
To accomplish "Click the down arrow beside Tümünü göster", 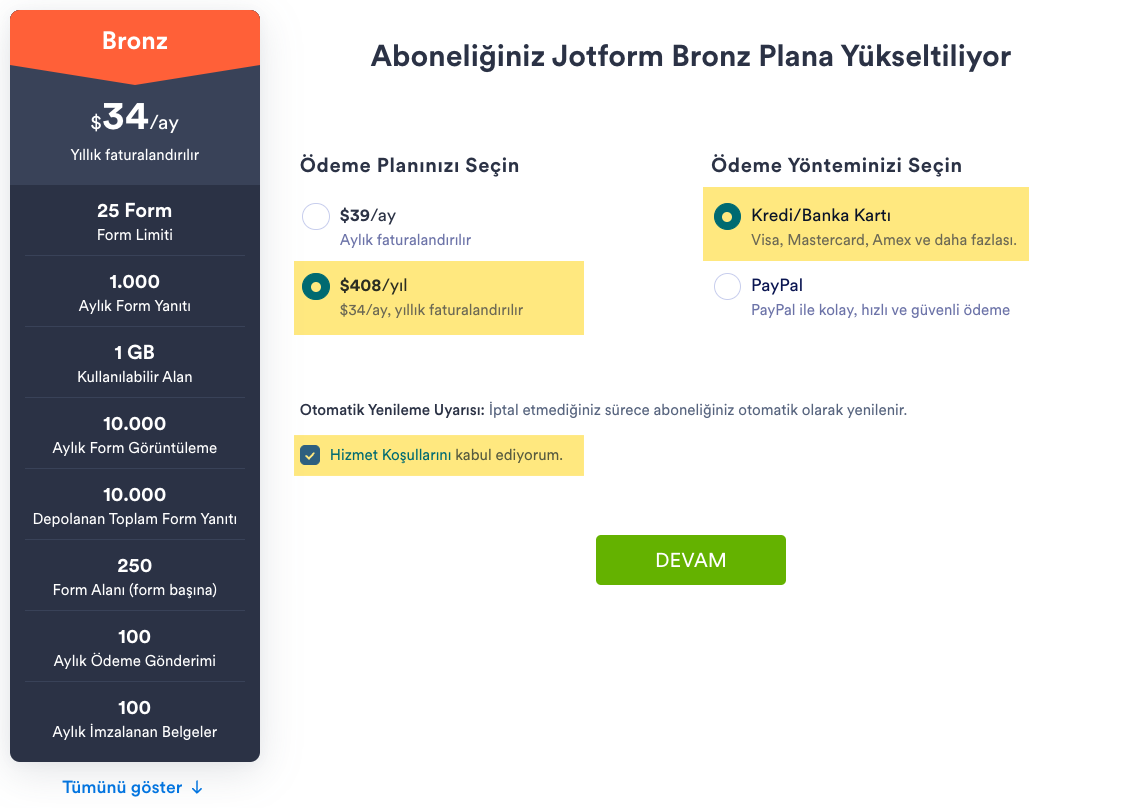I will tap(197, 787).
